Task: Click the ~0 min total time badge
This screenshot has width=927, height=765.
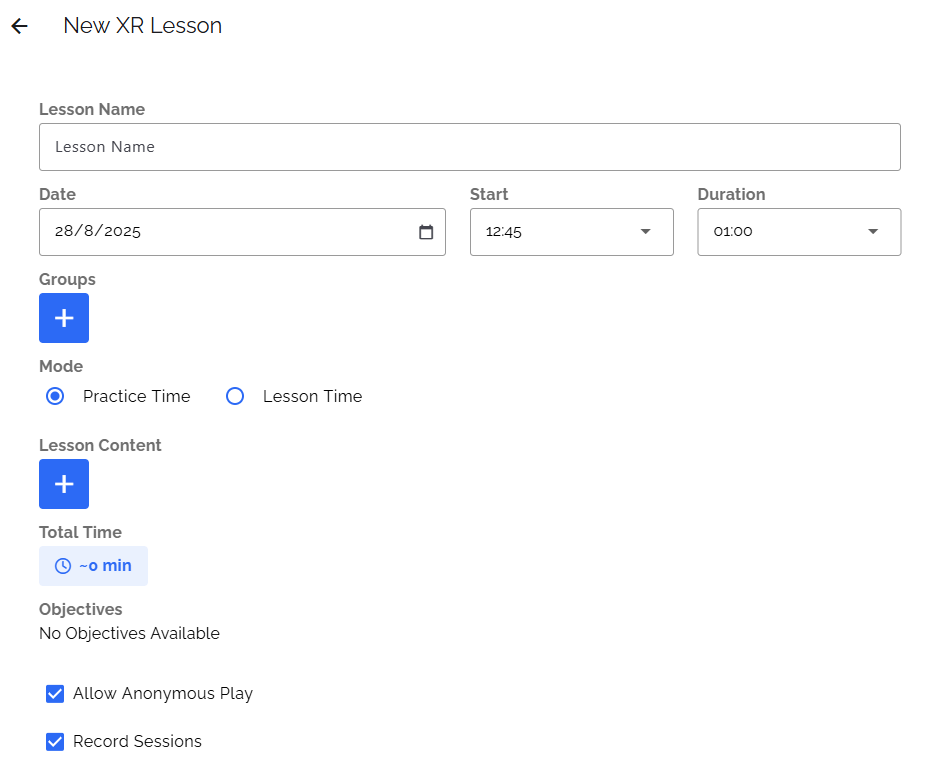Action: coord(93,566)
